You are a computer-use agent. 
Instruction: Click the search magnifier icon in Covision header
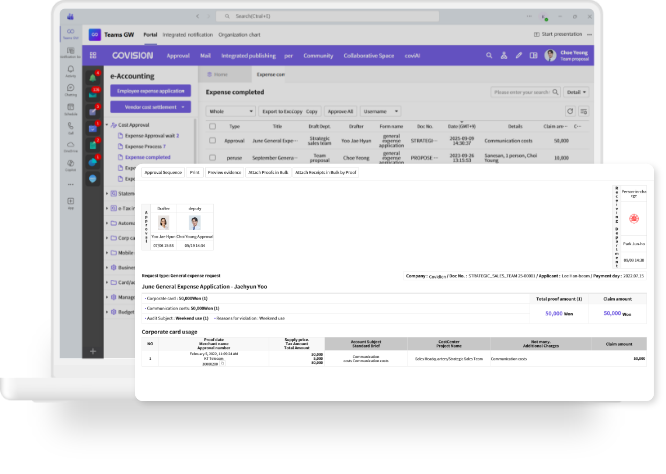(489, 56)
